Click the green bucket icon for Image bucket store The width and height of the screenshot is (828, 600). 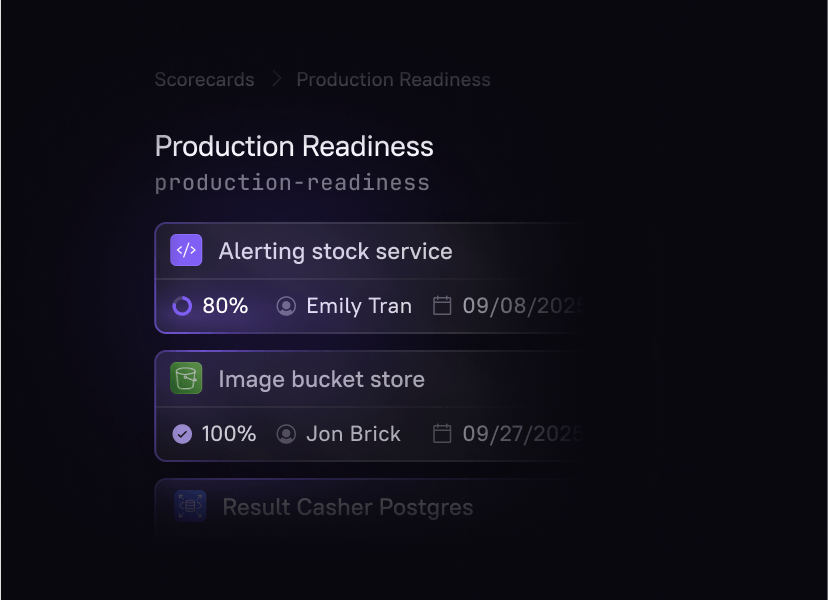point(186,378)
